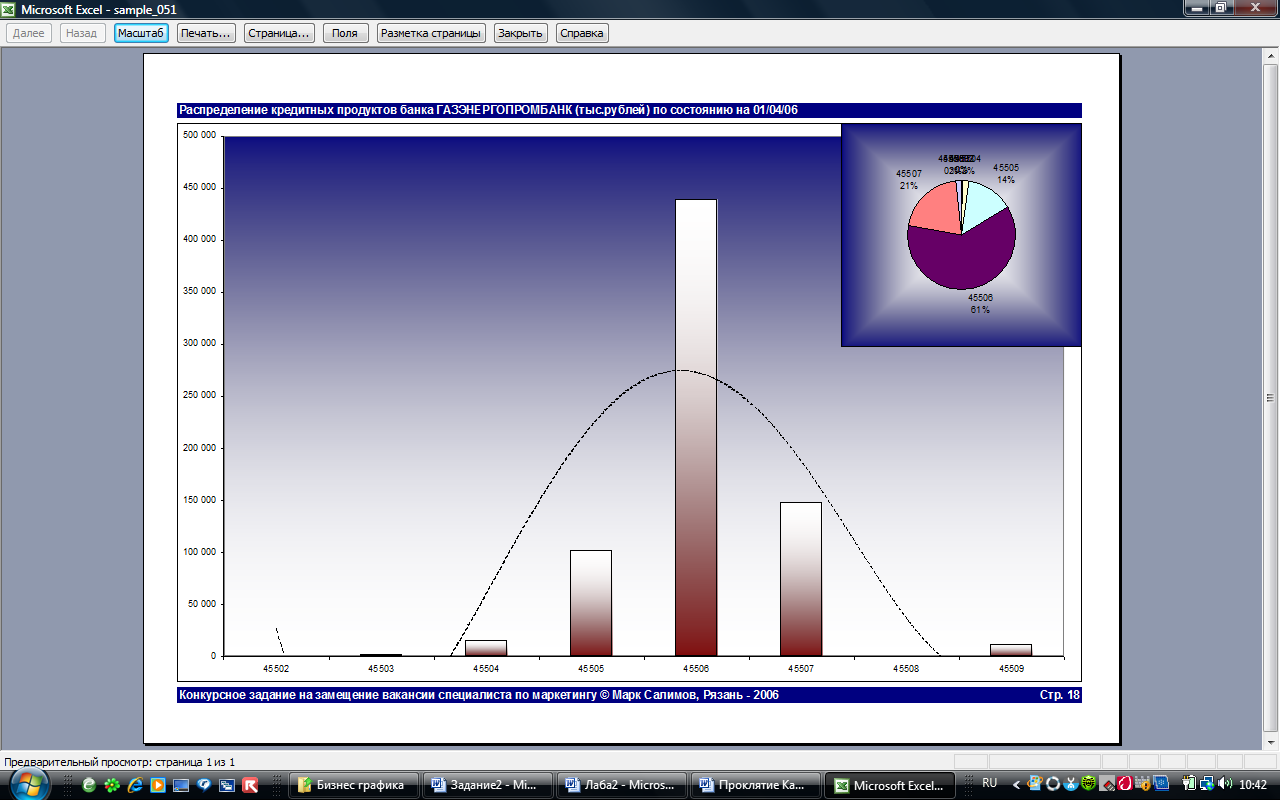Switch to Разметка страницы view
Screen dimensions: 1280x800
click(x=431, y=33)
